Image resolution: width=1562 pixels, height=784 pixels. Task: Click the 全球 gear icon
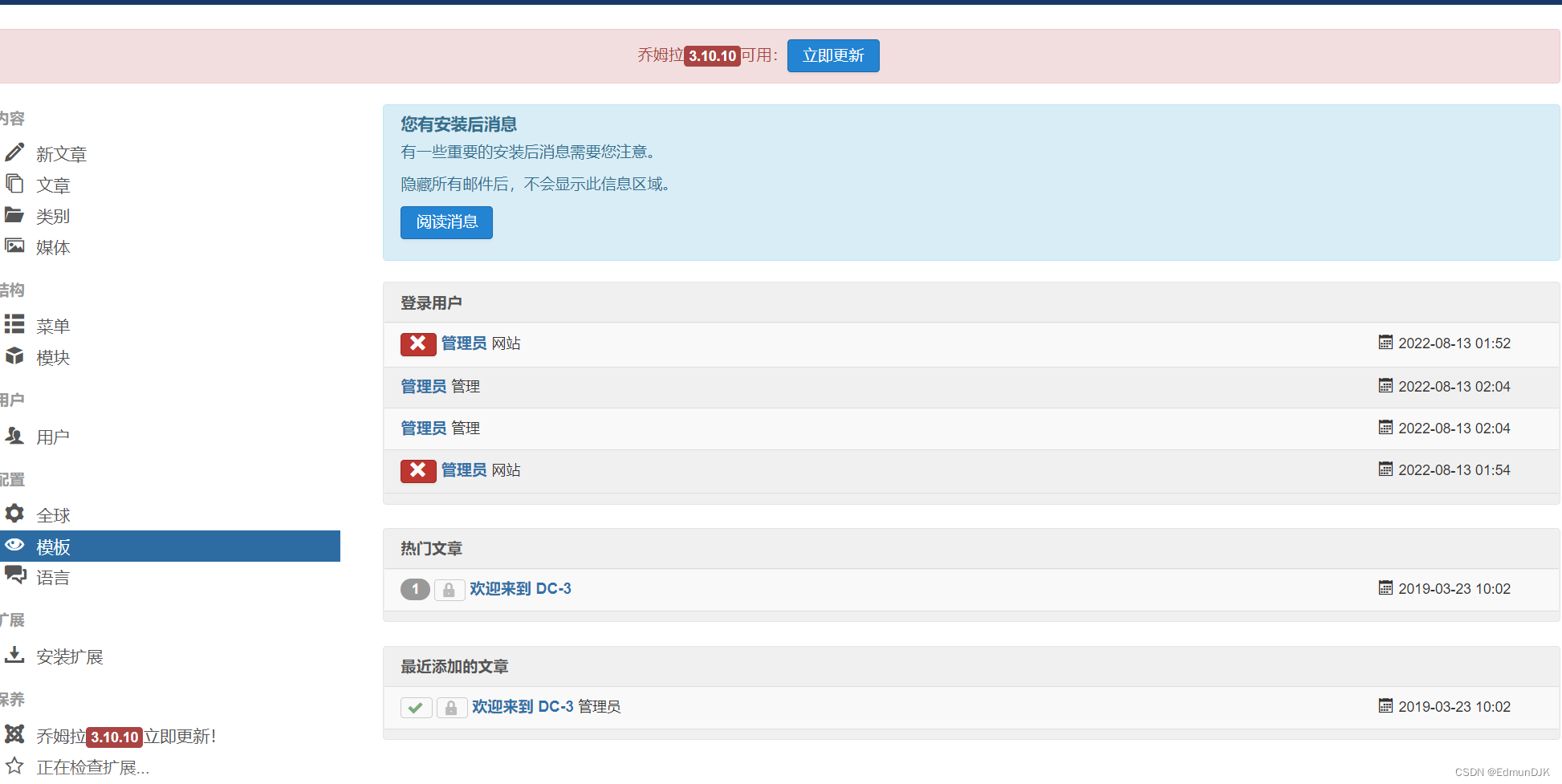tap(14, 514)
